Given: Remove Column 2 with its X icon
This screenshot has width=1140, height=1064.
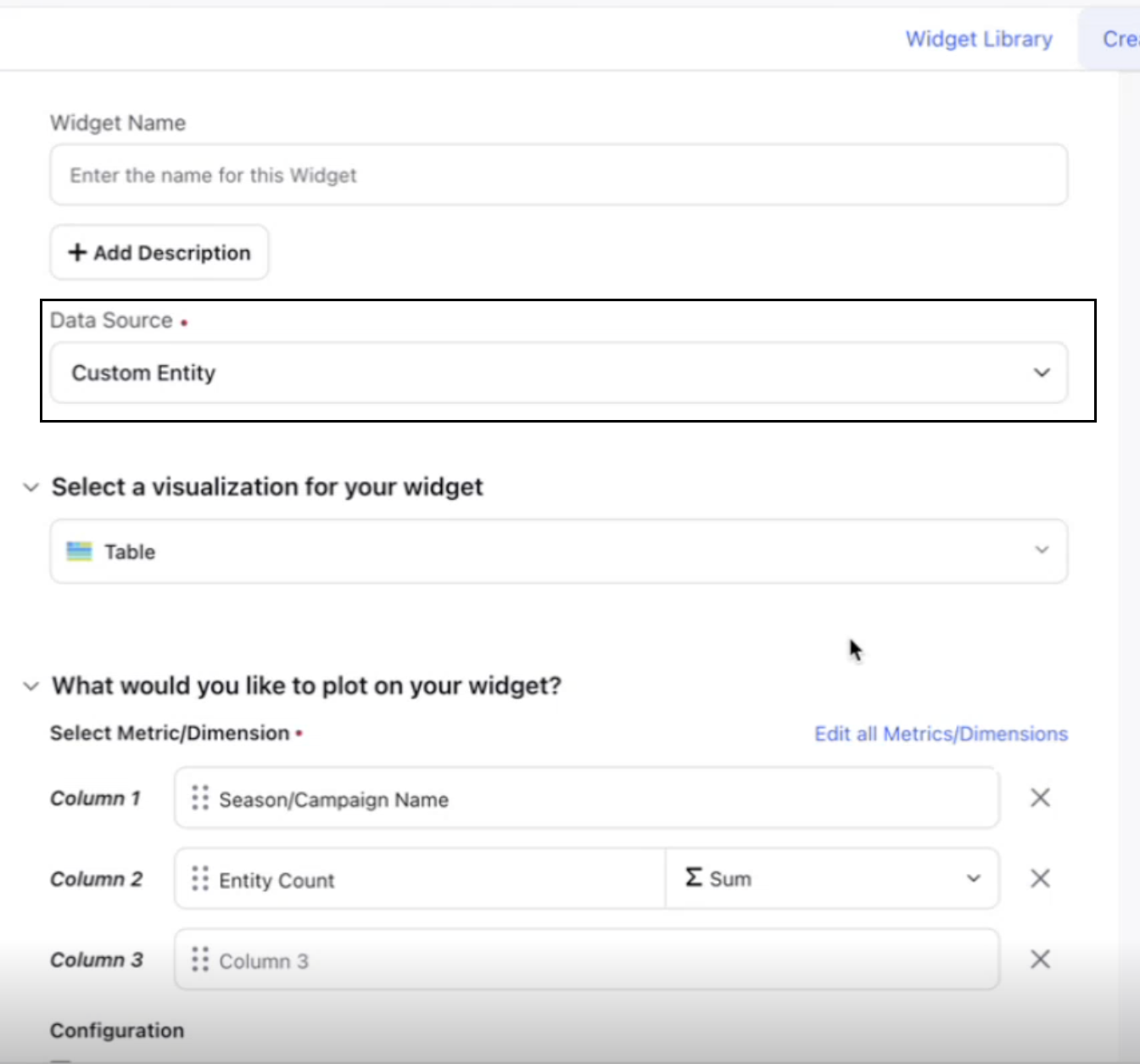Looking at the screenshot, I should 1040,878.
